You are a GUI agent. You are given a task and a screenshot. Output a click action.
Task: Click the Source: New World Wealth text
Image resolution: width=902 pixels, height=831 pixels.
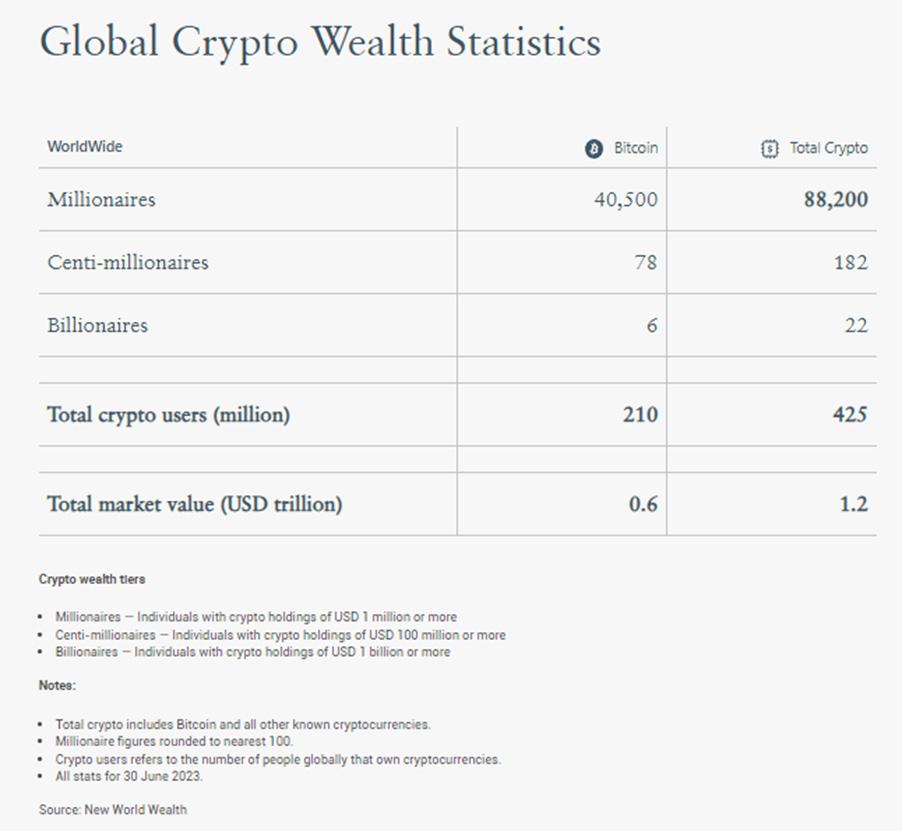(x=113, y=809)
